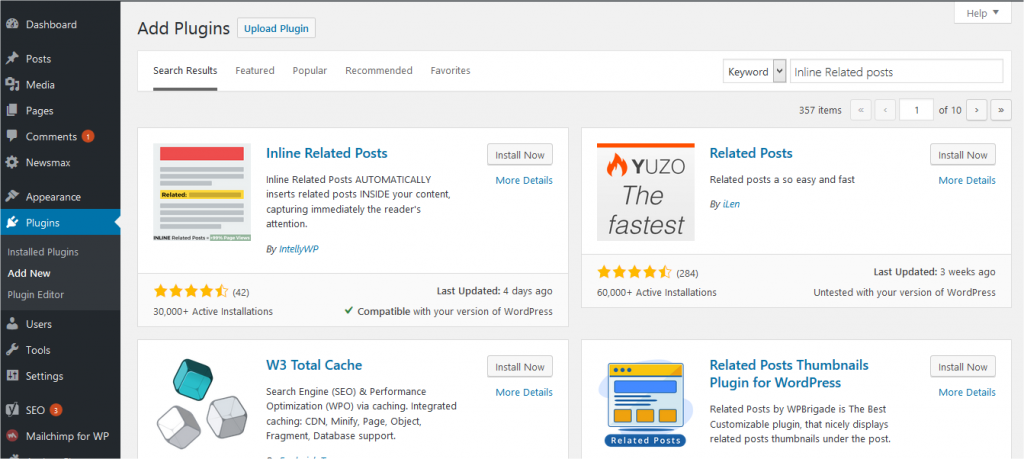Image resolution: width=1024 pixels, height=459 pixels.
Task: Click the Settings sliders icon
Action: pos(12,376)
